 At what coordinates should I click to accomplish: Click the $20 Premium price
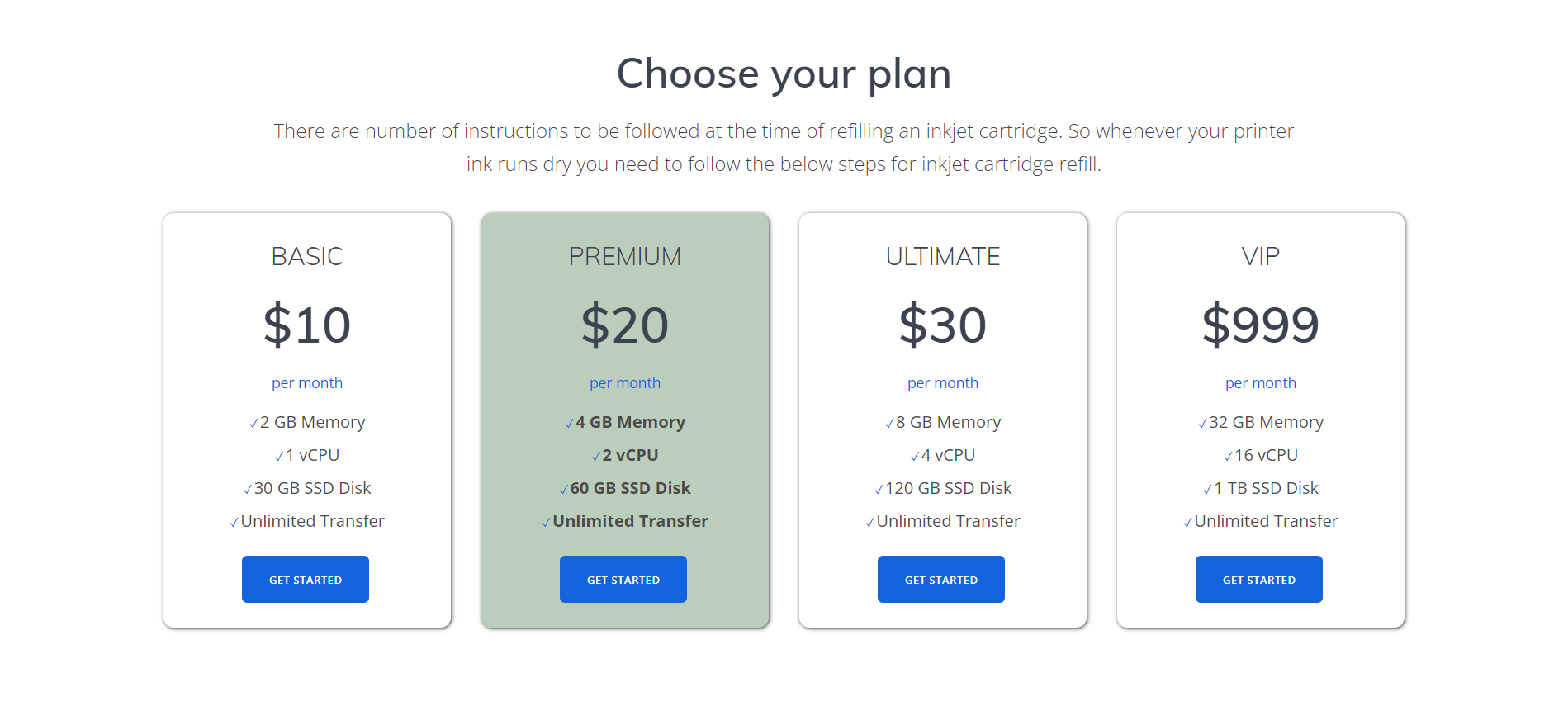tap(625, 325)
